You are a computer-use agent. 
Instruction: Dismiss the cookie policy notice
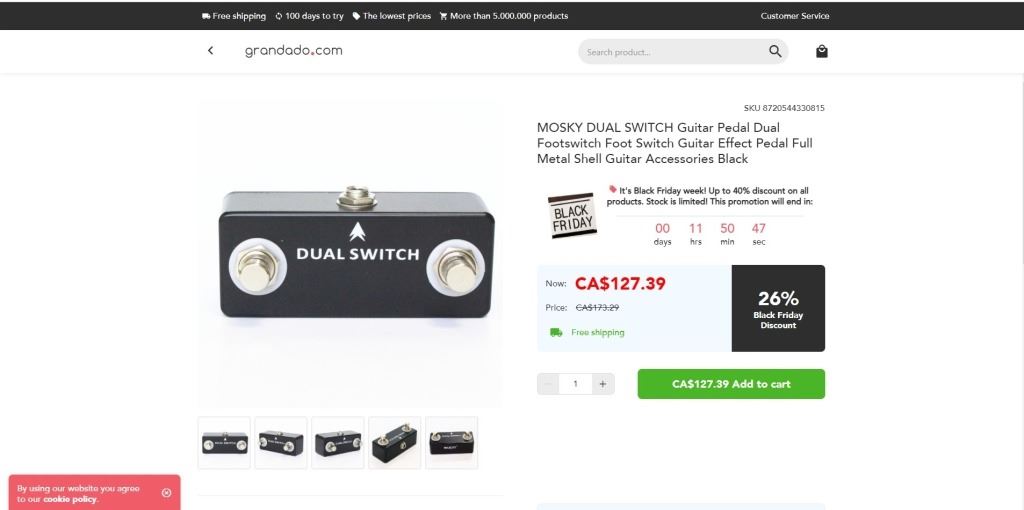click(x=167, y=493)
